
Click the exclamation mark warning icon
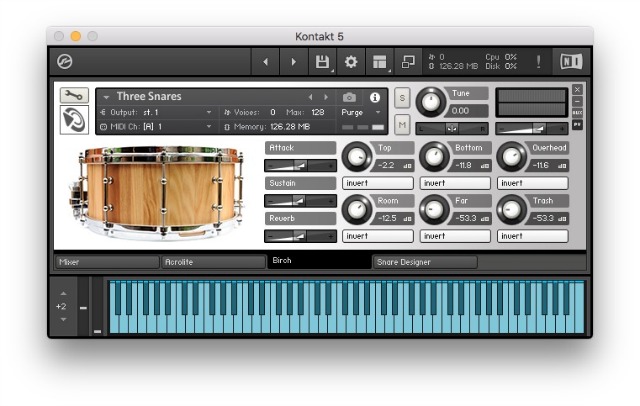538,62
